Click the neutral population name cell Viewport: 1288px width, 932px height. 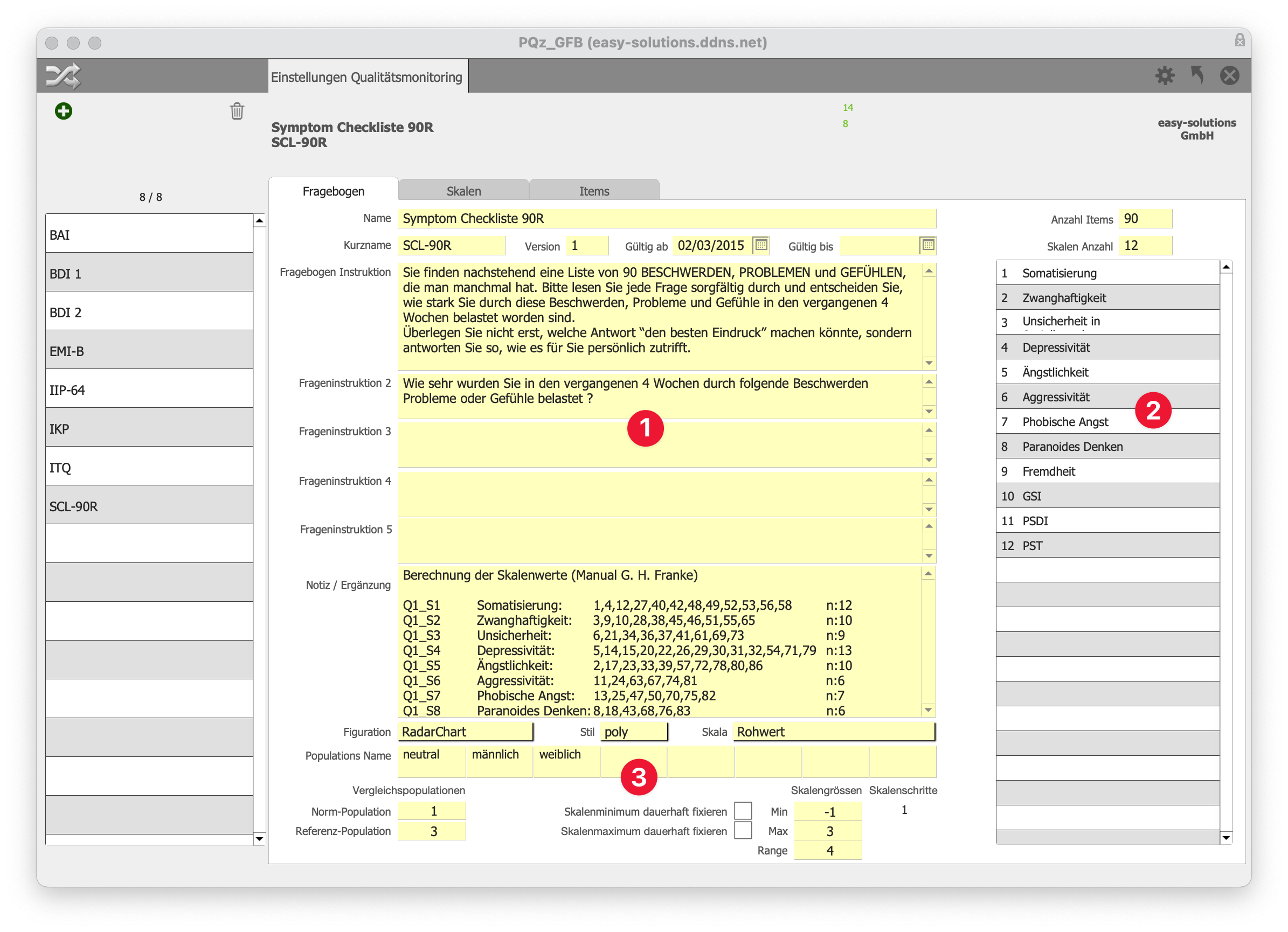[432, 761]
